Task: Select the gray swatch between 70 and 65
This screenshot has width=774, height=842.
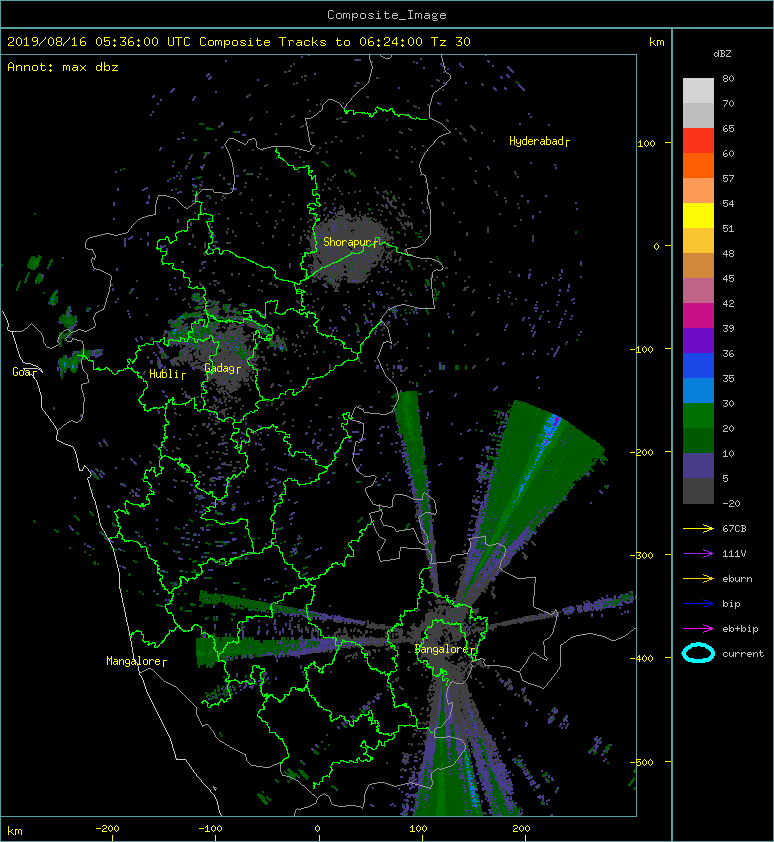Action: coord(698,115)
